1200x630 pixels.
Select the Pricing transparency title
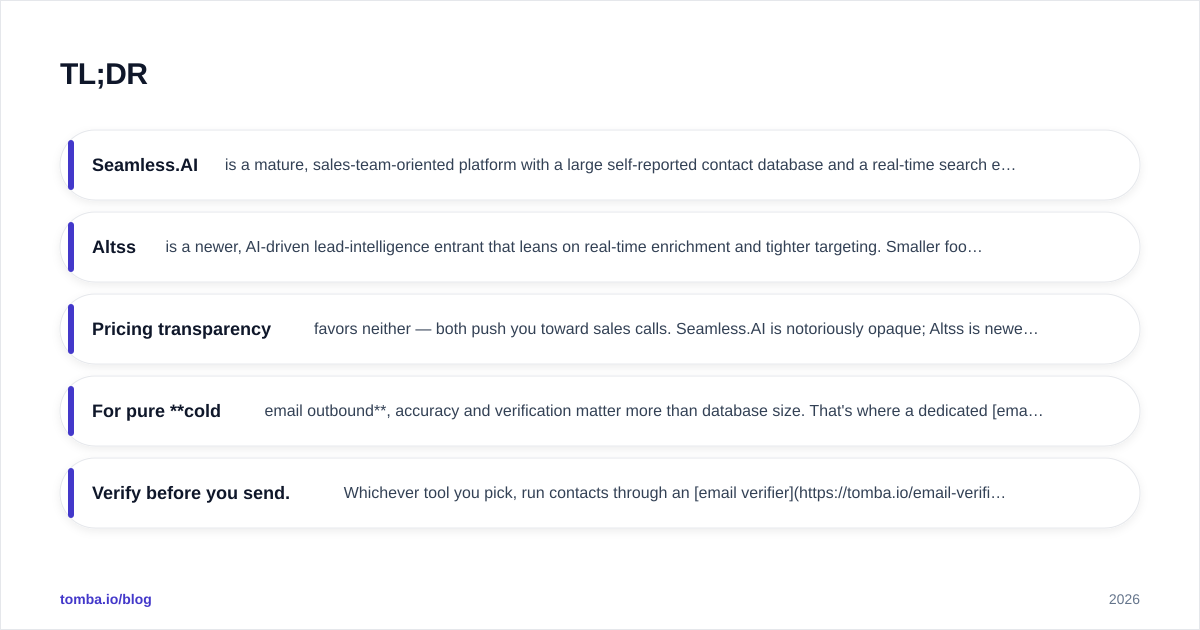click(x=181, y=329)
